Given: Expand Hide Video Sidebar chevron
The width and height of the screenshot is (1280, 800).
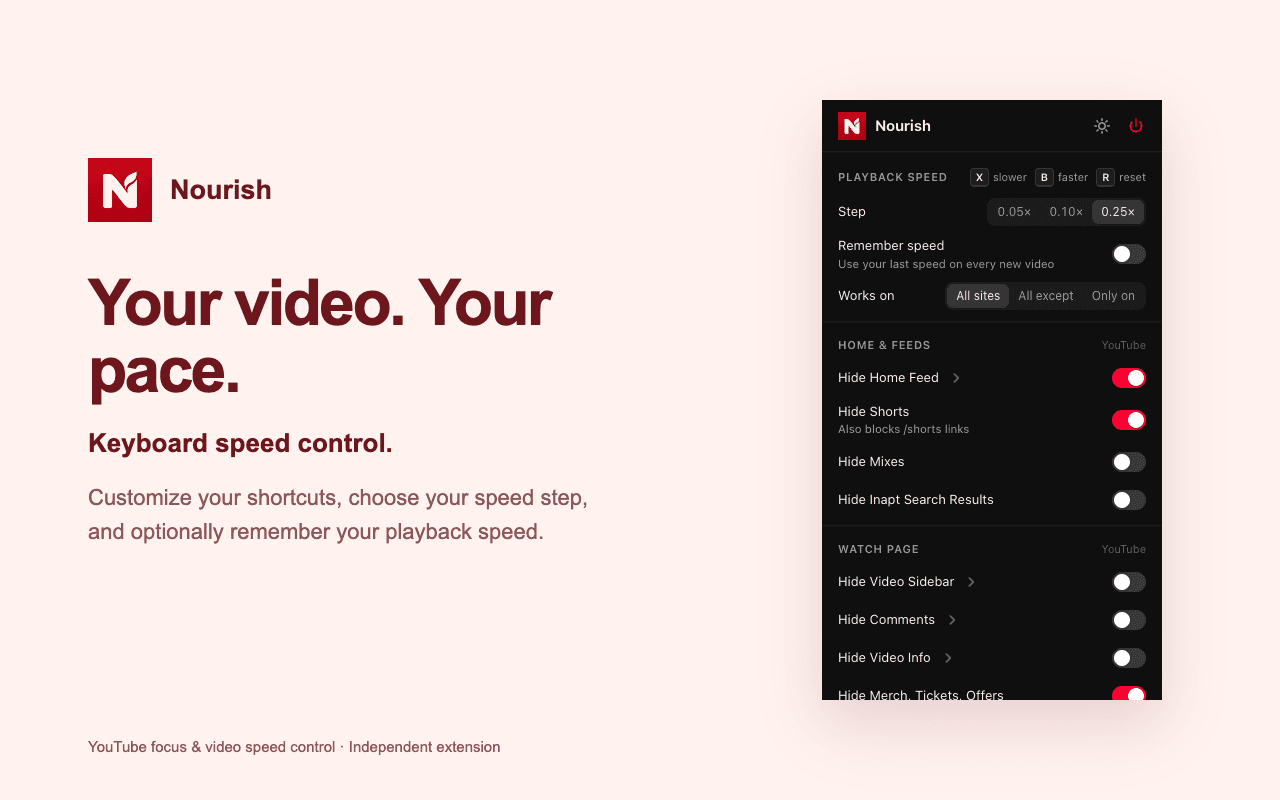Looking at the screenshot, I should tap(971, 582).
